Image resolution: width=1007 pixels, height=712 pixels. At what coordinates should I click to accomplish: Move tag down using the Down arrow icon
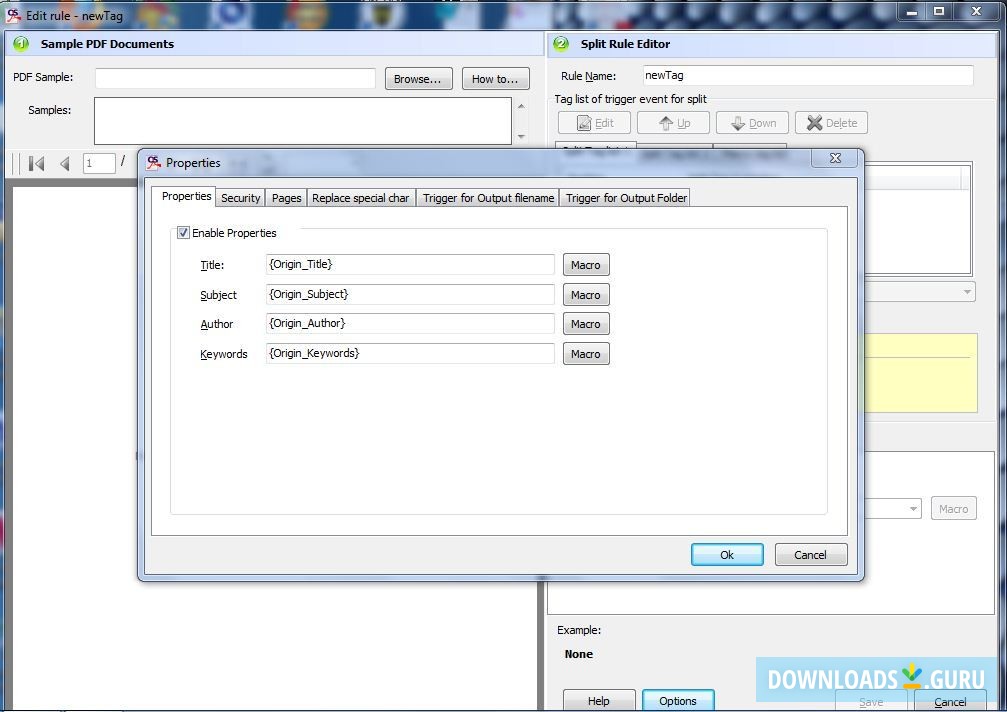click(740, 122)
